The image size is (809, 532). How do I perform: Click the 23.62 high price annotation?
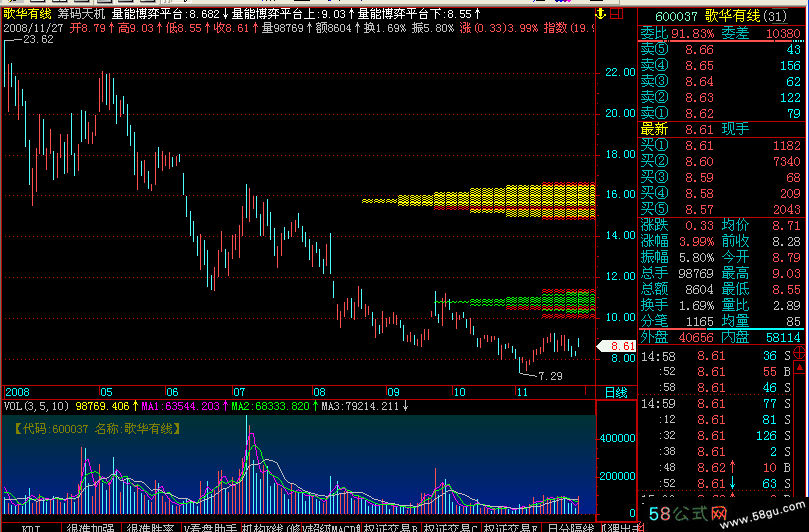tap(38, 40)
